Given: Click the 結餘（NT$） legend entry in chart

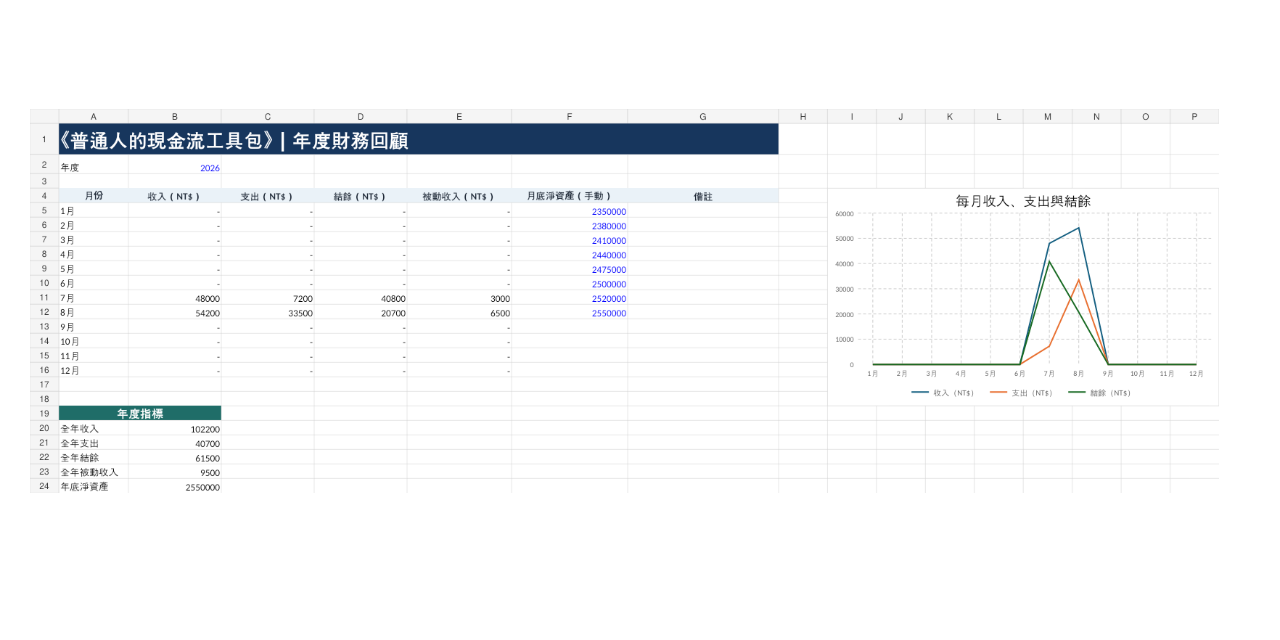Looking at the screenshot, I should point(1100,393).
